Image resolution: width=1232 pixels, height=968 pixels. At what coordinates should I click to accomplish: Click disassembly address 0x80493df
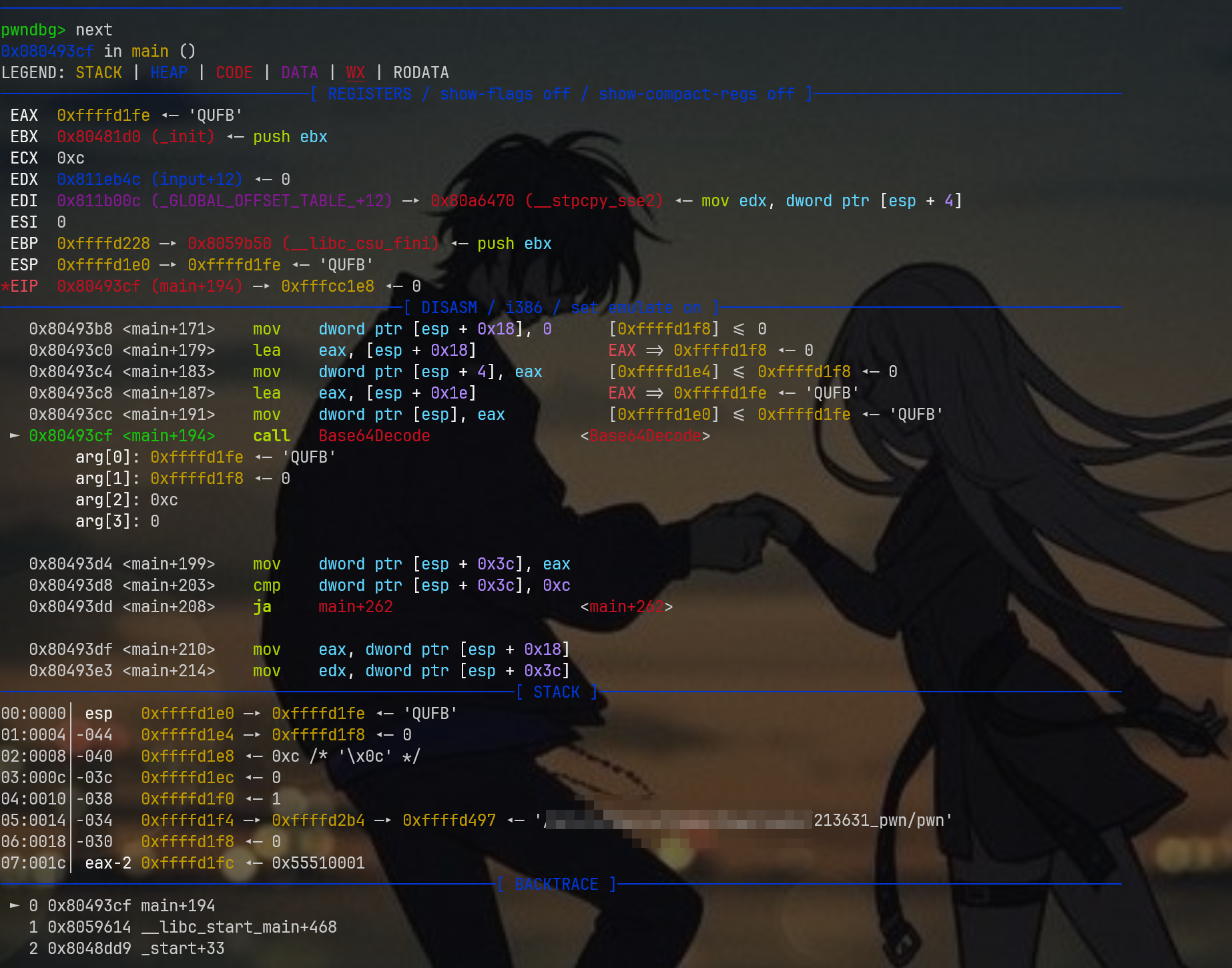coord(71,650)
